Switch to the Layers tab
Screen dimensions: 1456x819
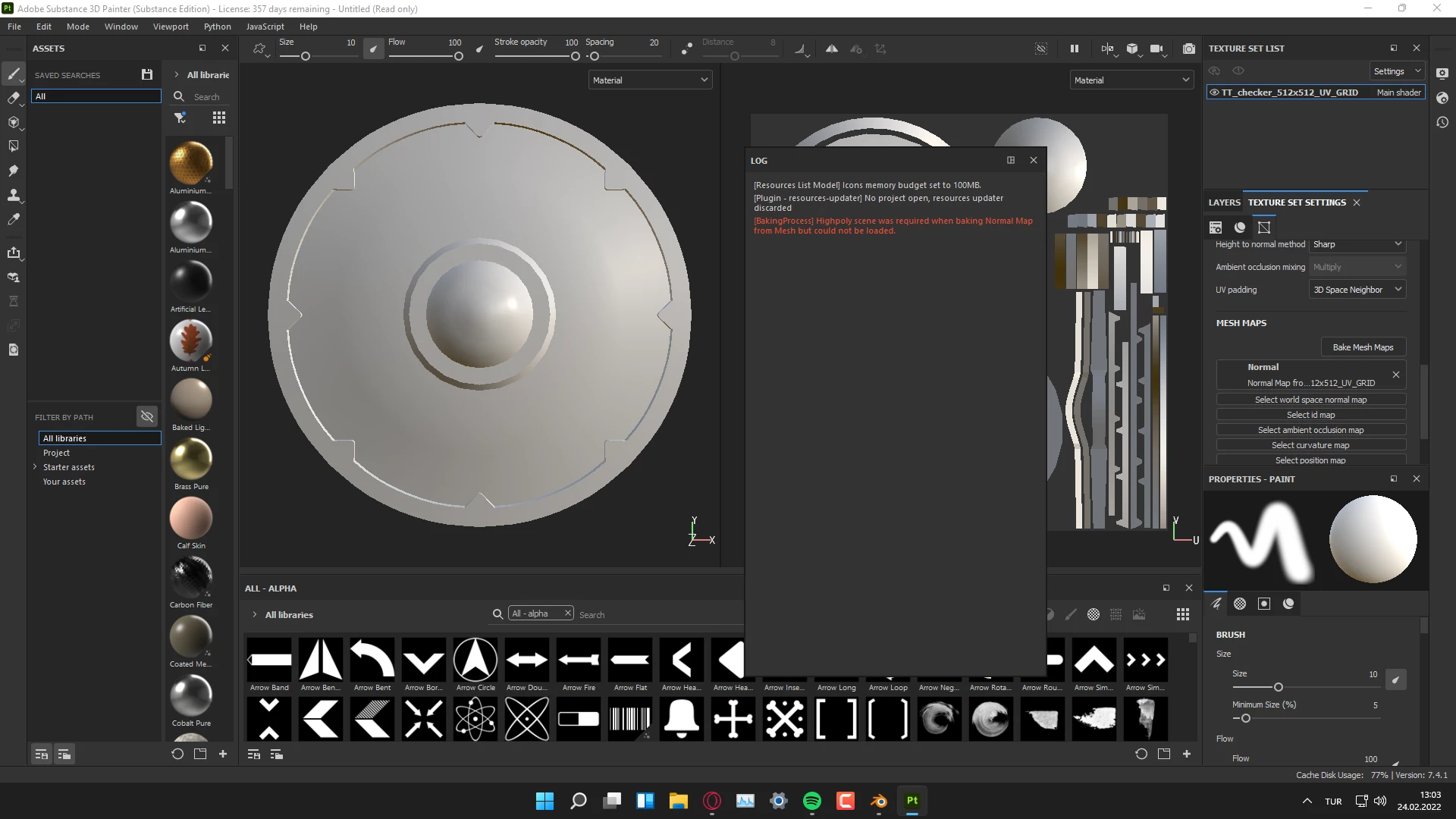pyautogui.click(x=1224, y=202)
